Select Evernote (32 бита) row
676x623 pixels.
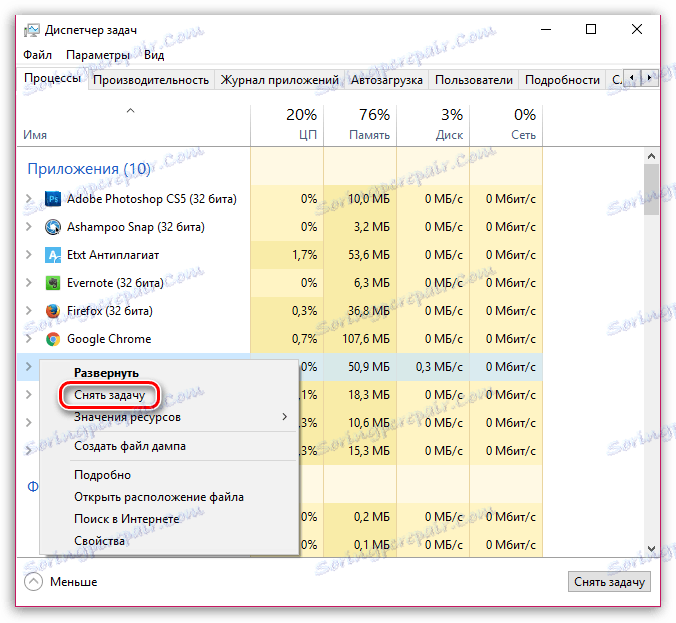(280, 283)
